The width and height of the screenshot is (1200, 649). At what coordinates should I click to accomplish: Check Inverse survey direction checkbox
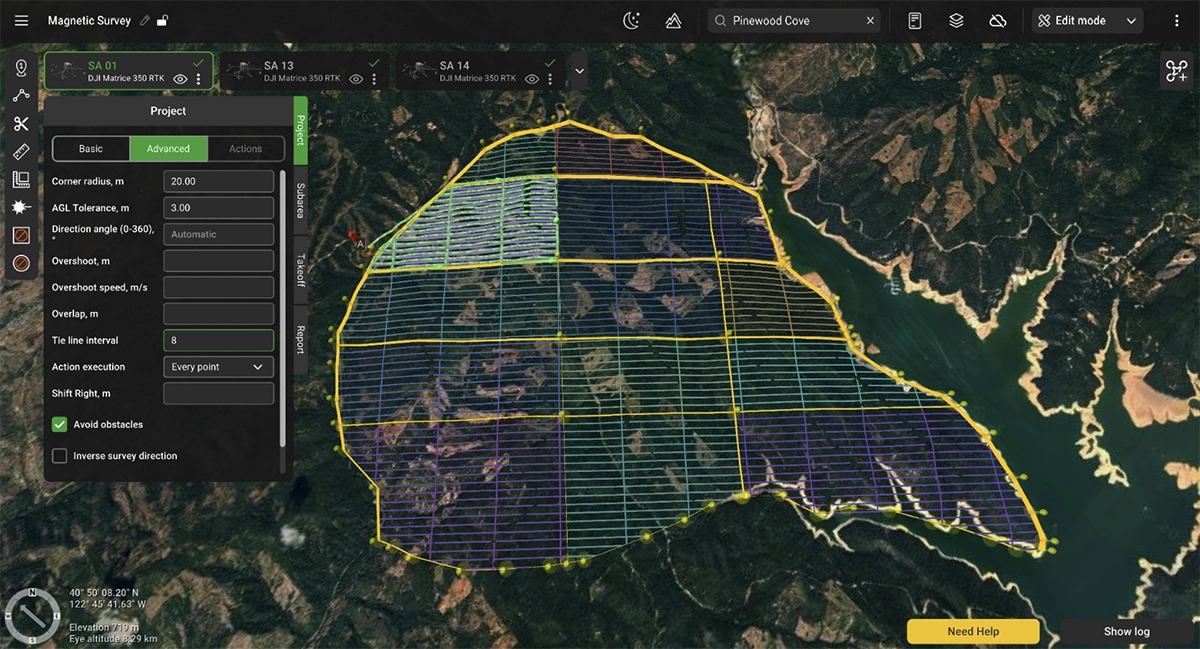[60, 456]
